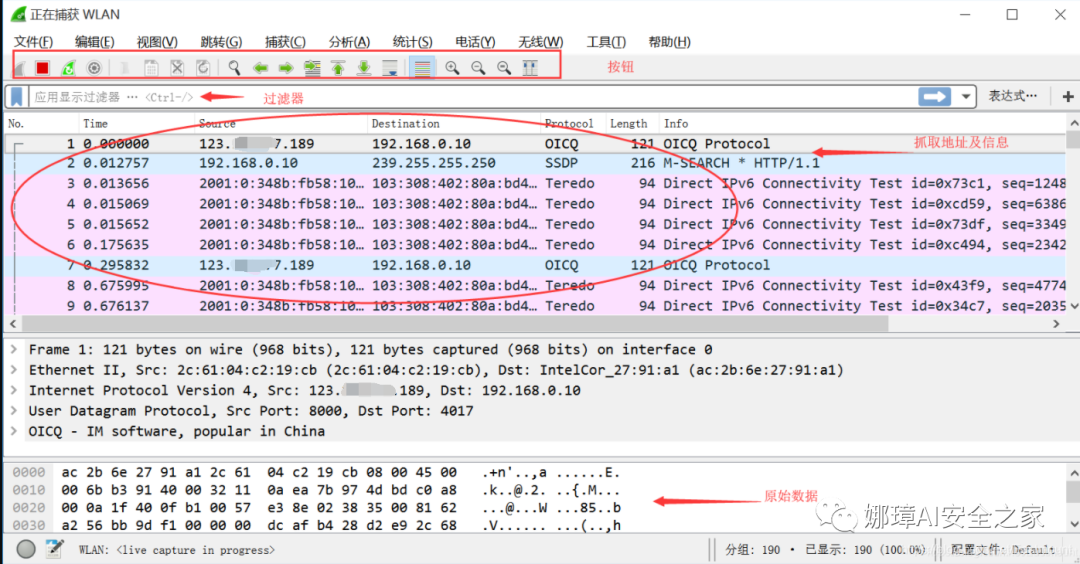Reload the capture file
Viewport: 1080px width, 564px height.
202,67
